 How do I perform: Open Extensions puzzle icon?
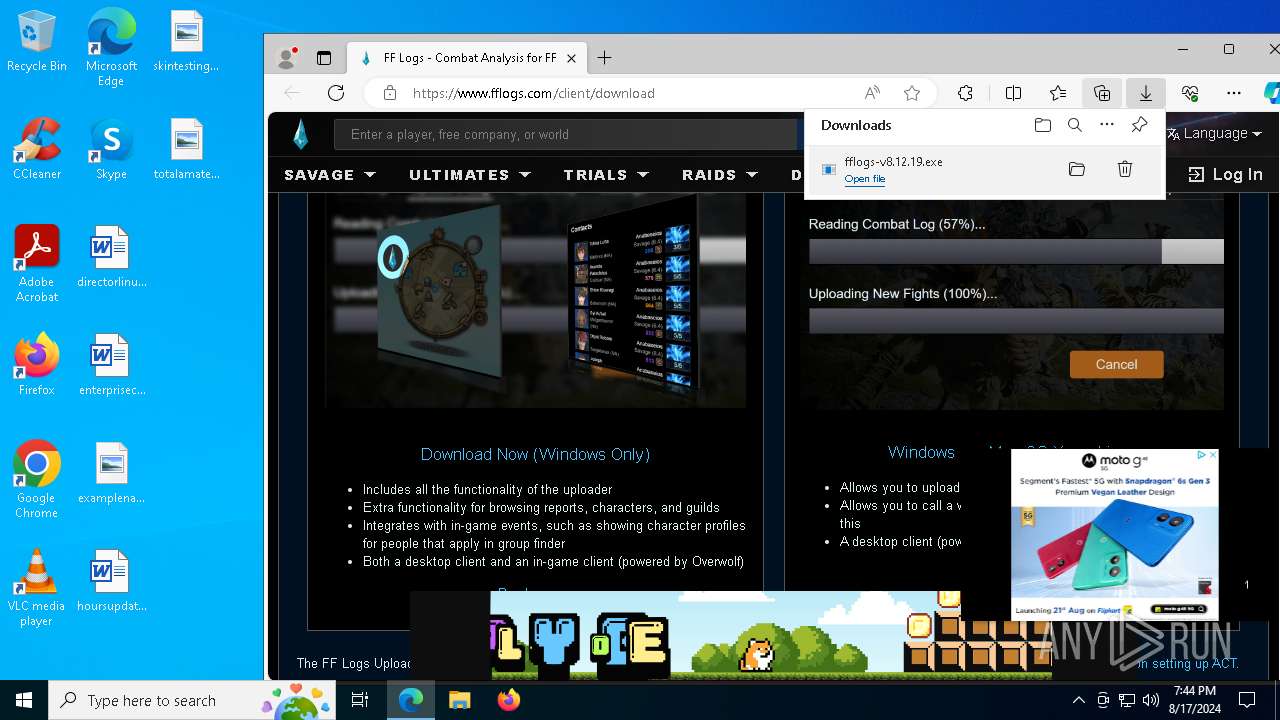(965, 93)
